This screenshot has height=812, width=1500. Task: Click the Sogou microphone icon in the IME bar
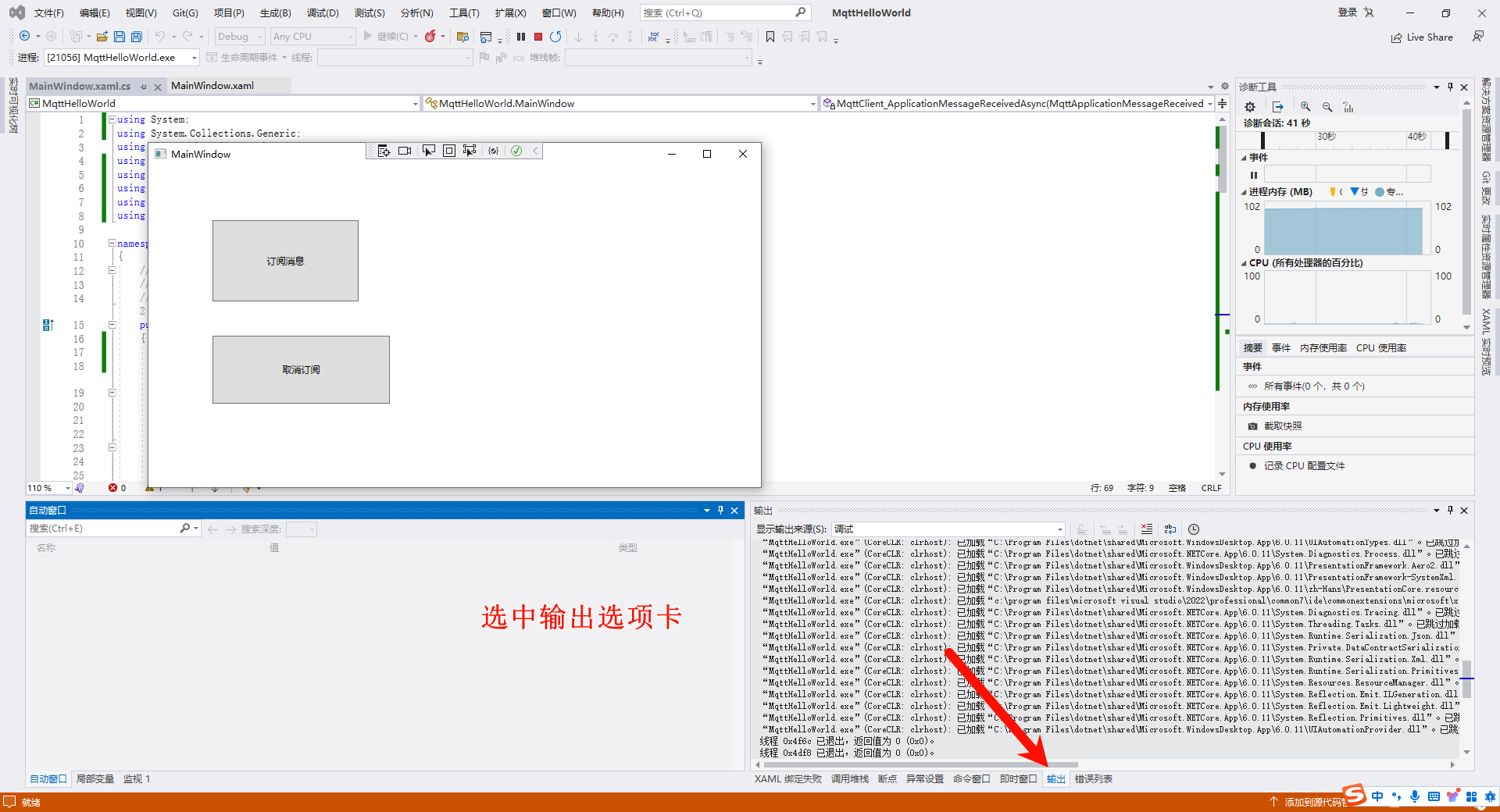pos(1415,796)
